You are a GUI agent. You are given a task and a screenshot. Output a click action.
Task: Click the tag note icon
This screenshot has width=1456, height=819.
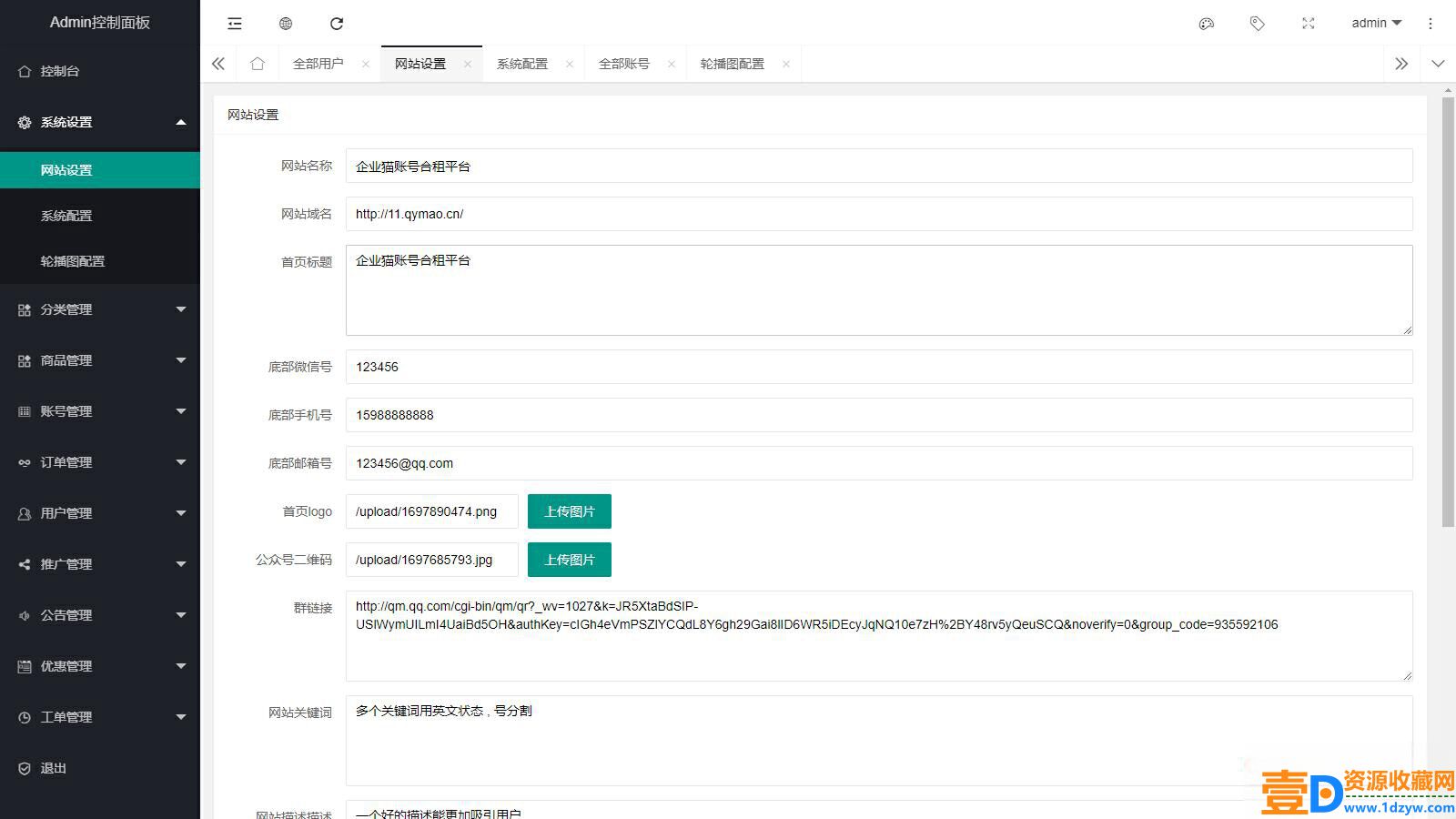pyautogui.click(x=1258, y=24)
